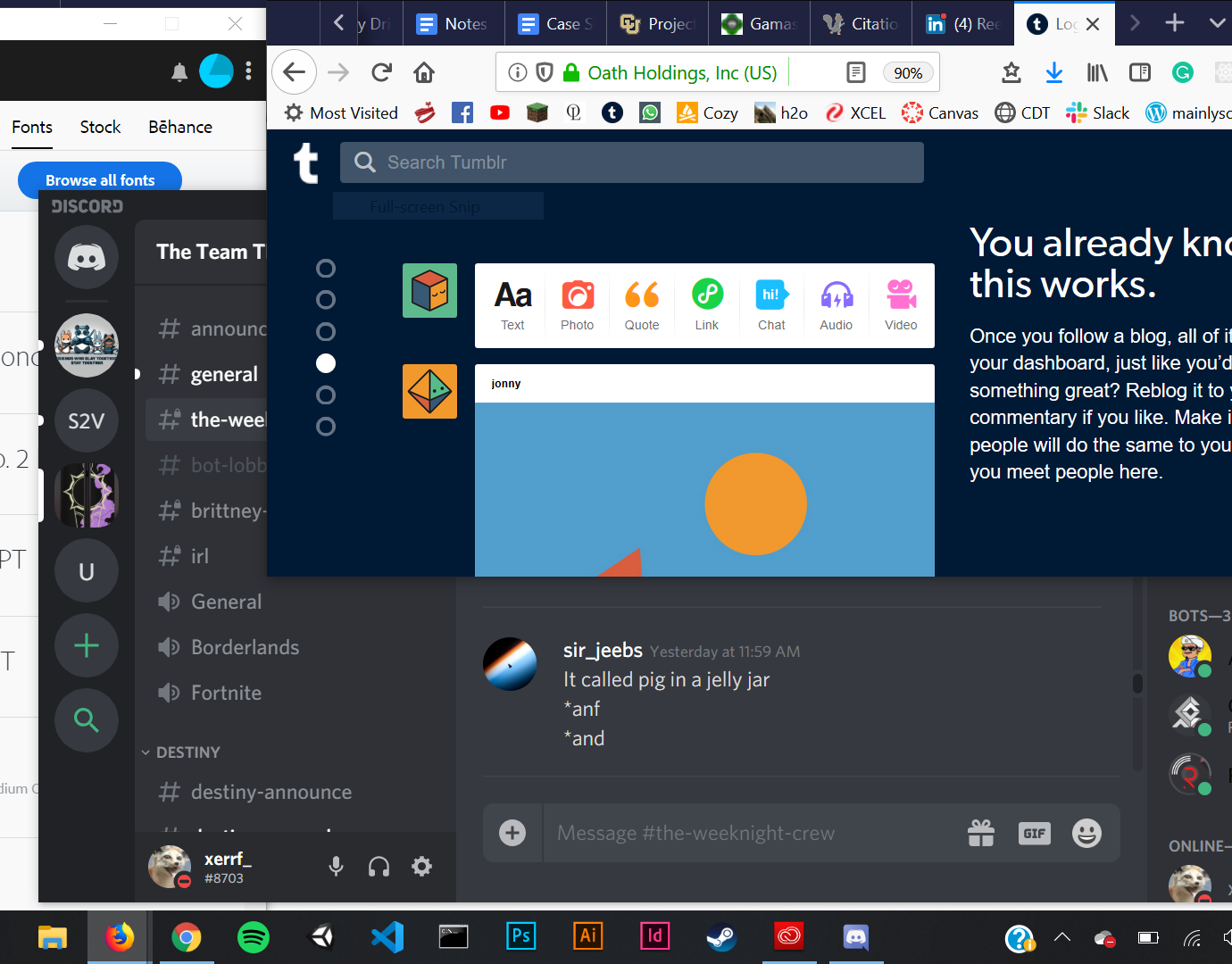Screen dimensions: 1232x964
Task: Open Discord home button
Action: (x=87, y=258)
